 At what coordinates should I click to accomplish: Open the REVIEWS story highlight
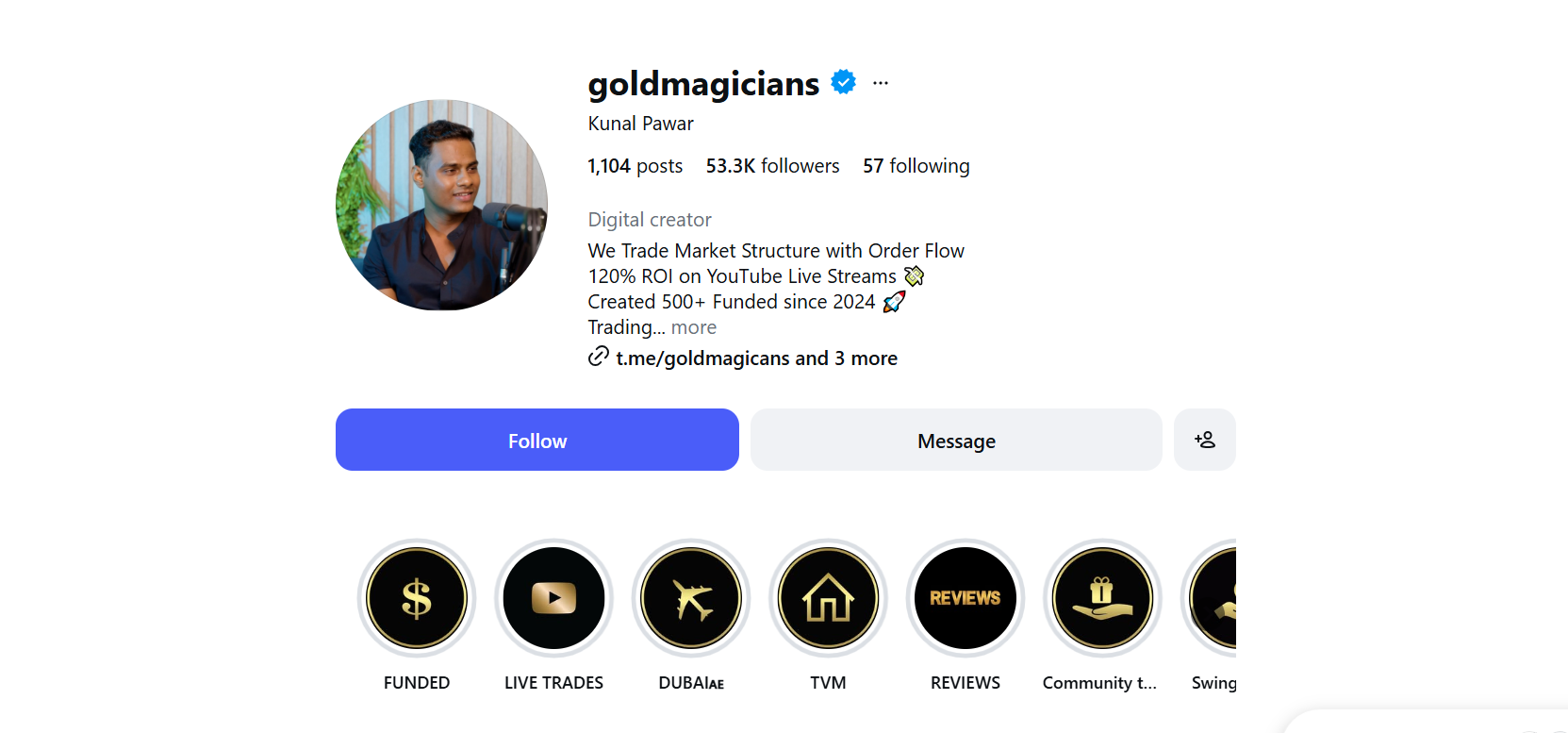click(965, 598)
